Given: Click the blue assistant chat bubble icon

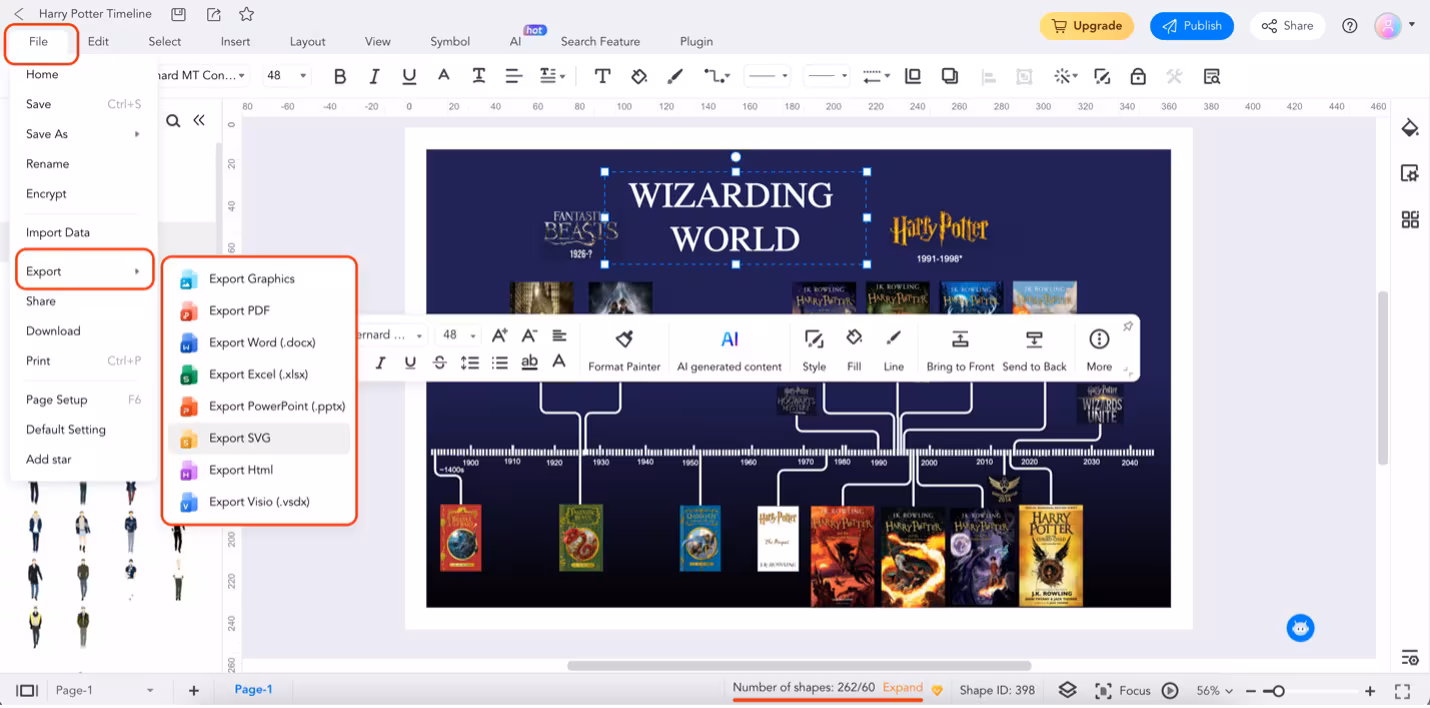Looking at the screenshot, I should pos(1300,628).
